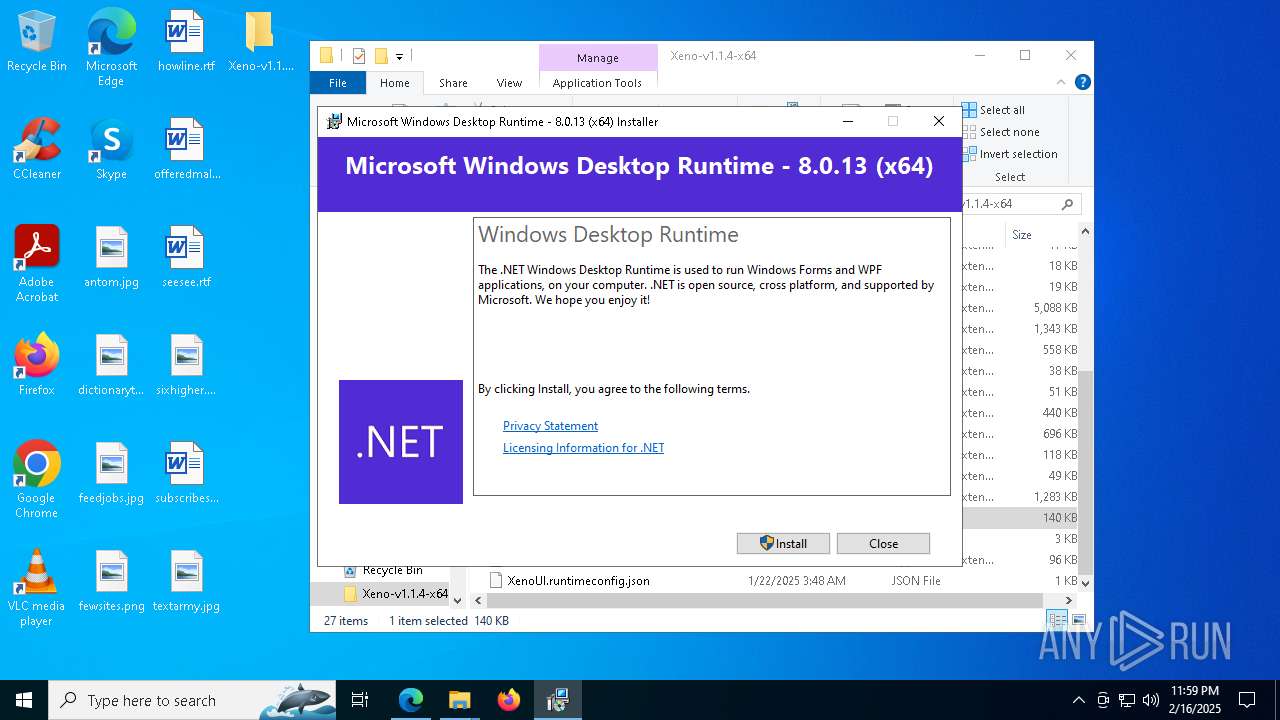This screenshot has width=1280, height=720.
Task: Open textarmy.jpg image file
Action: pos(186,582)
